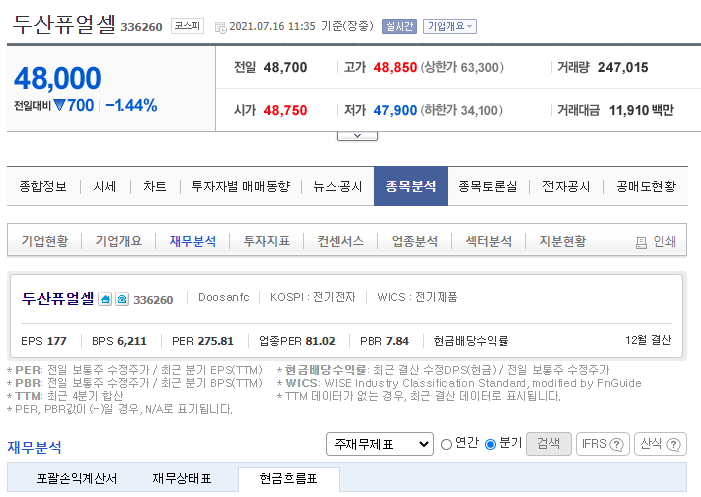Click the 검색 button

click(549, 444)
